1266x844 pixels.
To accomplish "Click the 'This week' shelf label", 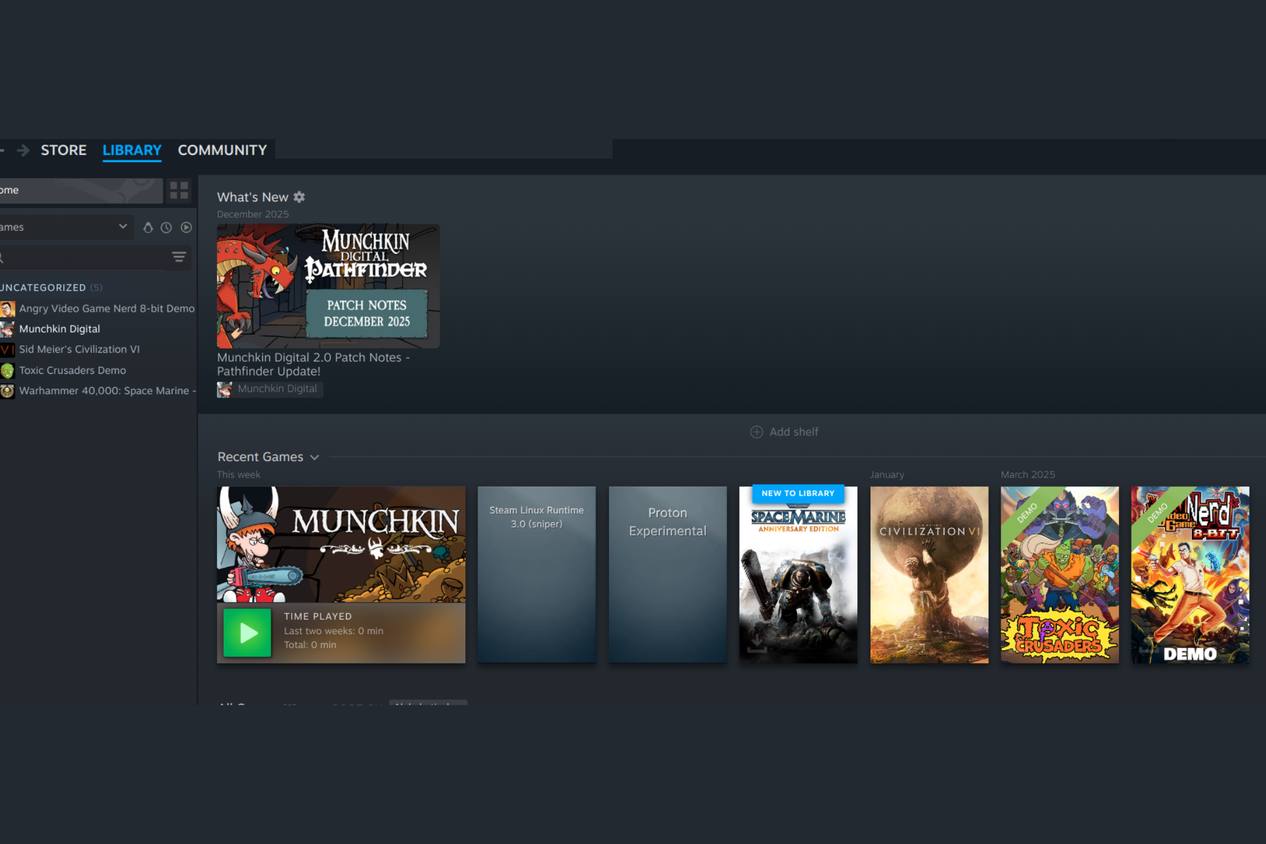I will (x=239, y=475).
